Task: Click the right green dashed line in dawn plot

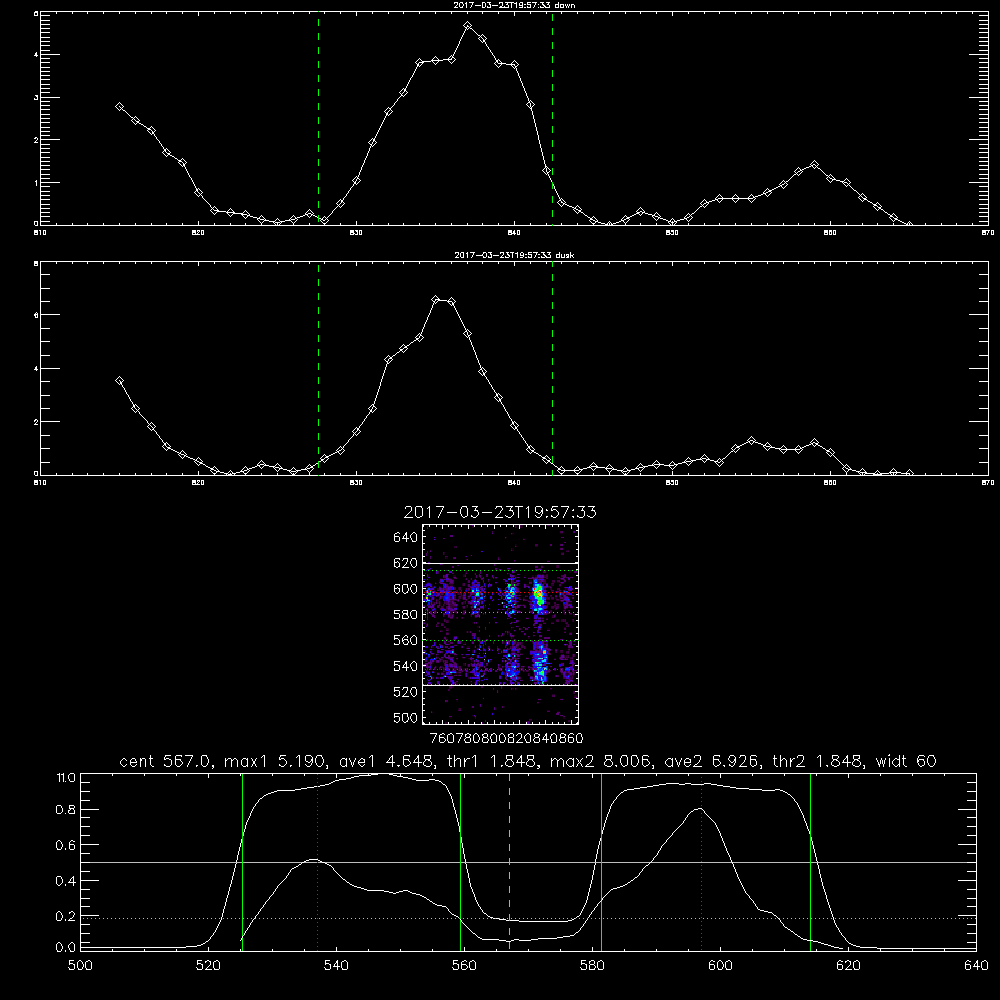Action: point(552,118)
